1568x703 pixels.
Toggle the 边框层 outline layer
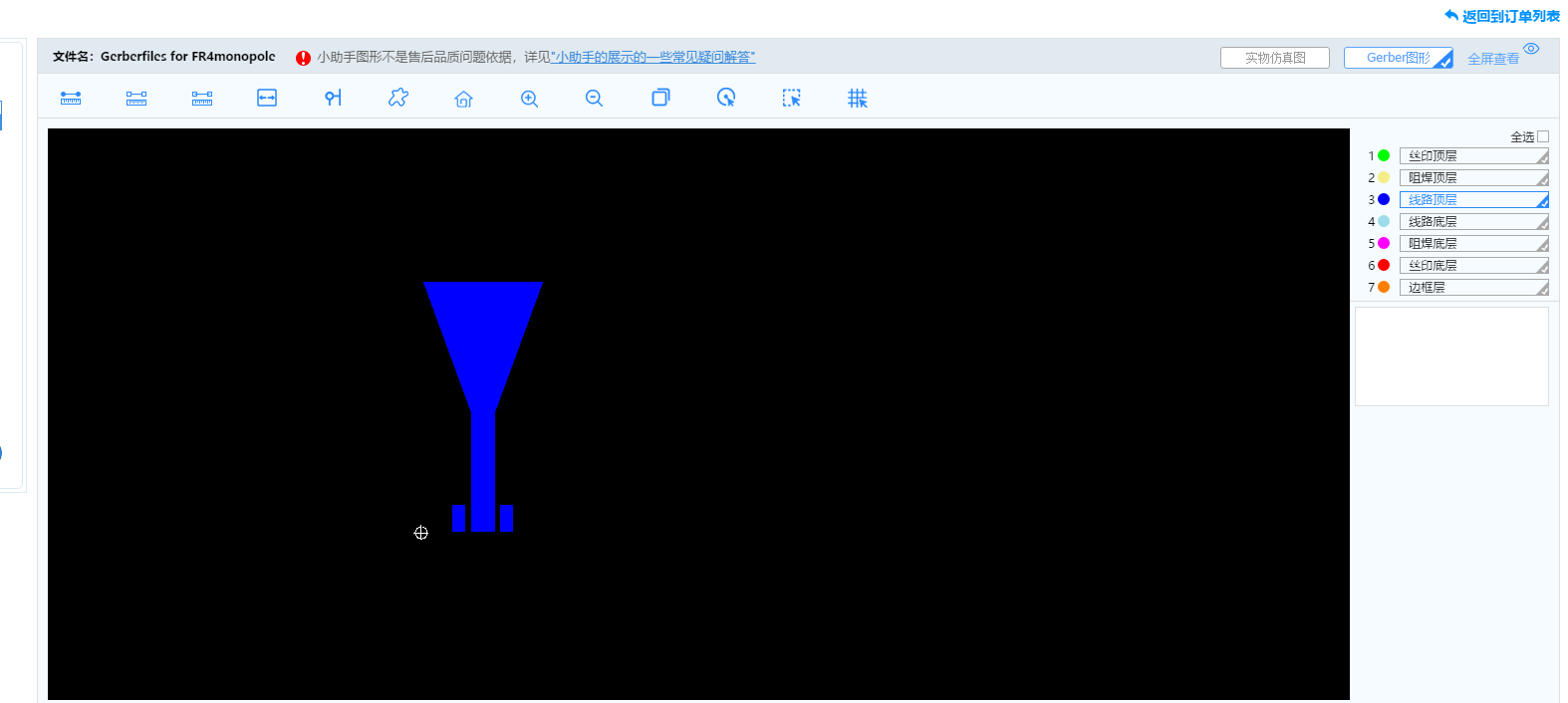1474,287
